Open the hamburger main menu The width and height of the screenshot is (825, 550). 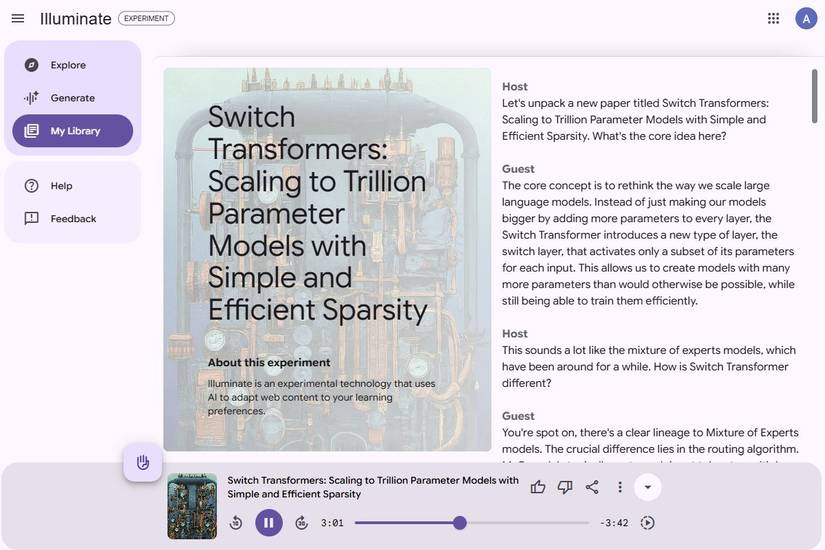[18, 18]
